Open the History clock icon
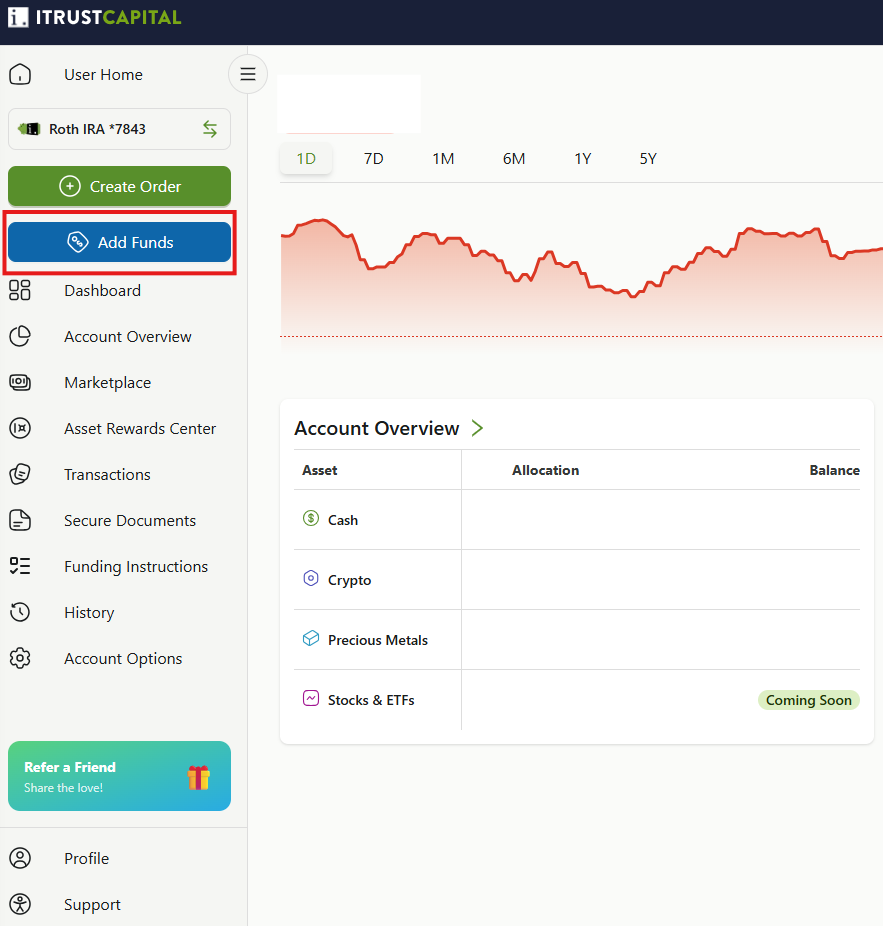The height and width of the screenshot is (926, 883). [x=20, y=612]
